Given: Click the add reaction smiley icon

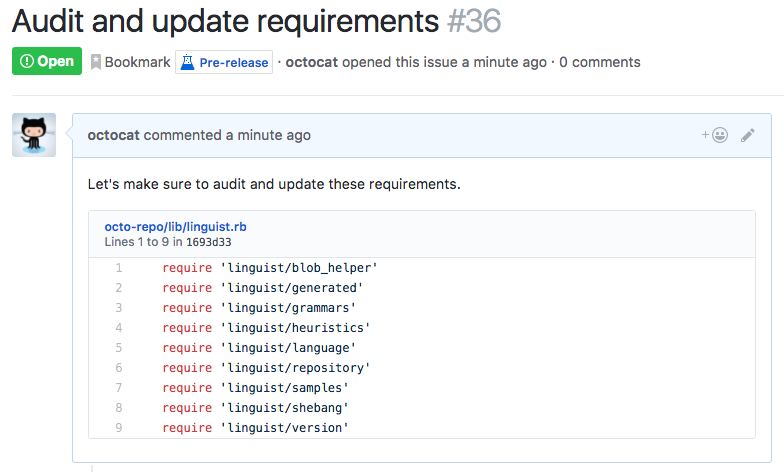Looking at the screenshot, I should click(x=715, y=135).
